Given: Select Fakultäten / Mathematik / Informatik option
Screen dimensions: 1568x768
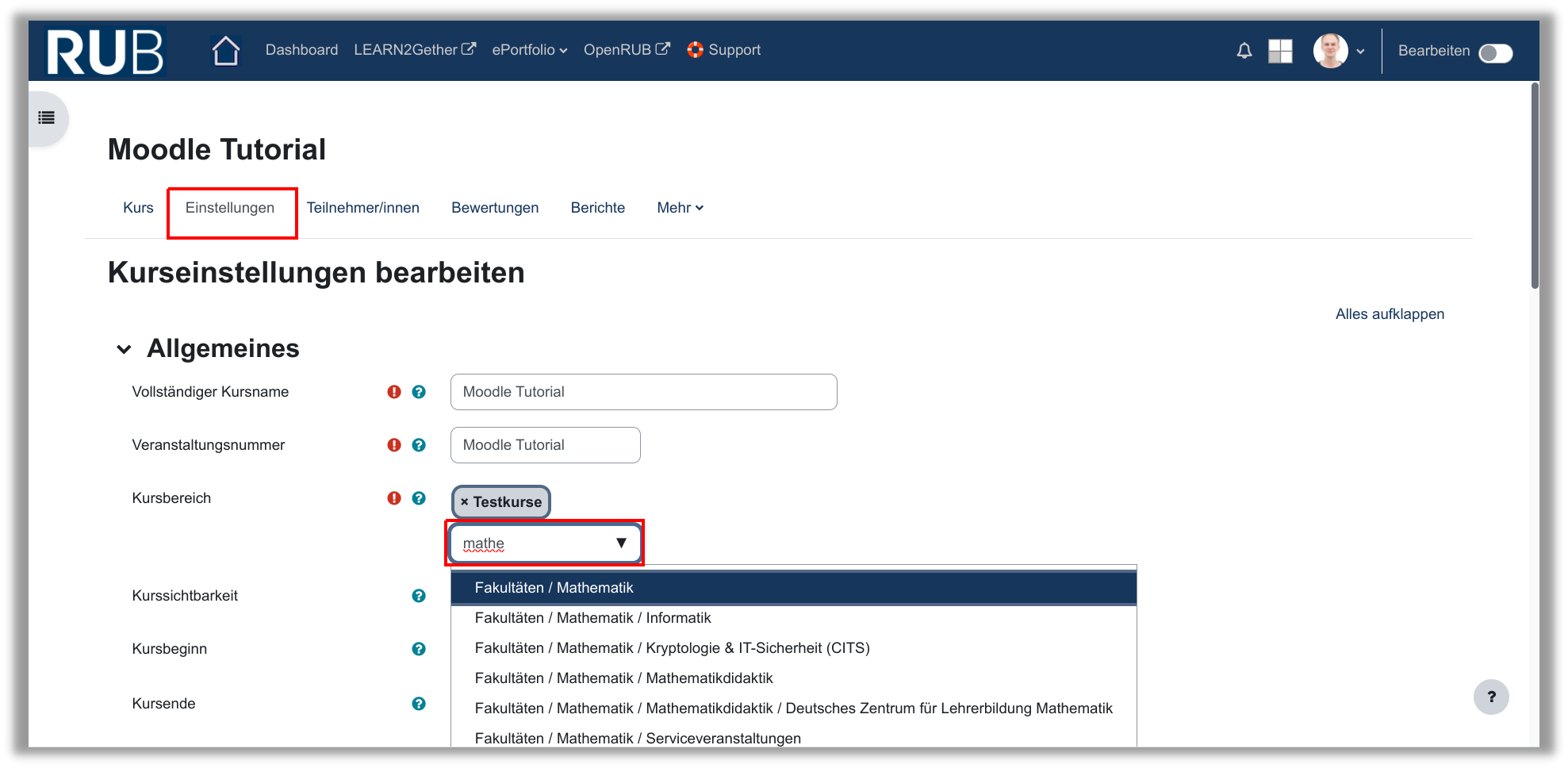Looking at the screenshot, I should pos(592,618).
